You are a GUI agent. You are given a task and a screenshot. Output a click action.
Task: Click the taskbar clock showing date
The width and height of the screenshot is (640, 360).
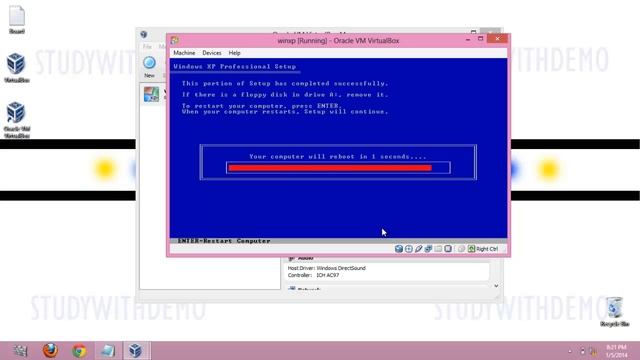pos(616,351)
